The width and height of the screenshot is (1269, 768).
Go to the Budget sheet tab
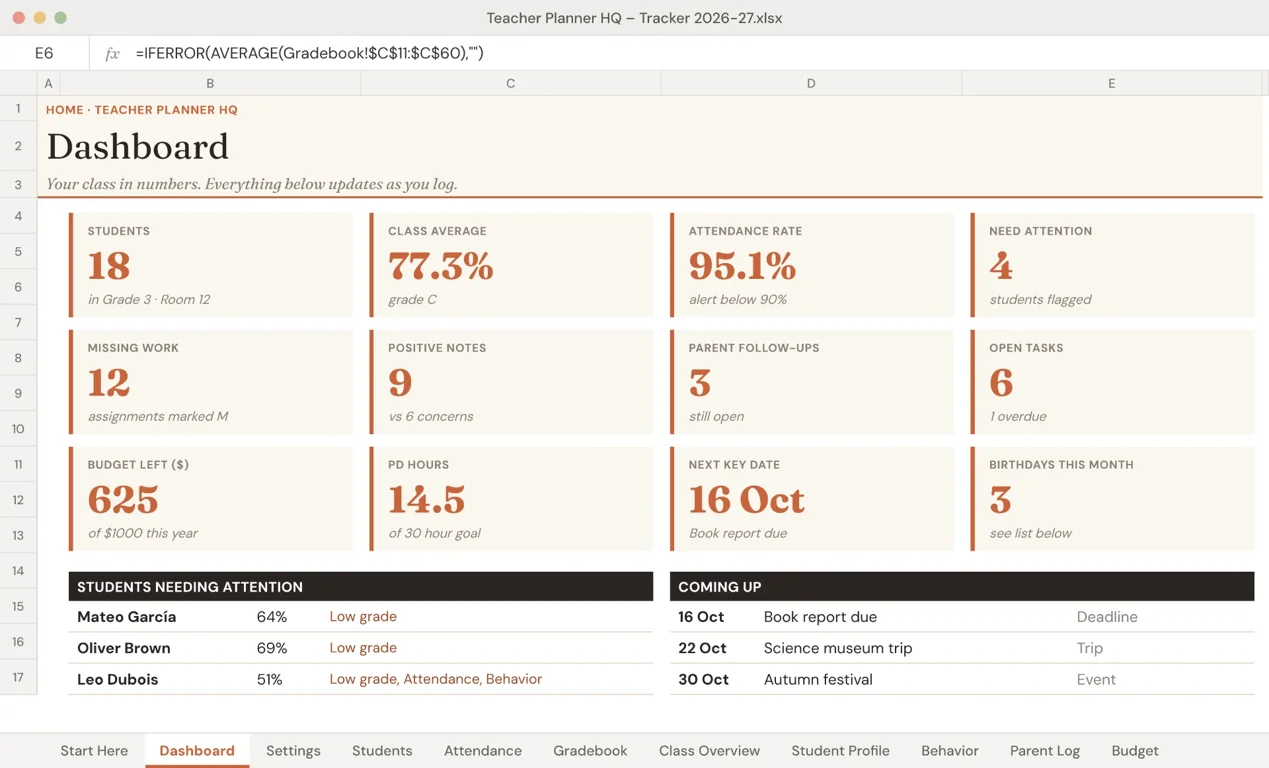(x=1135, y=750)
